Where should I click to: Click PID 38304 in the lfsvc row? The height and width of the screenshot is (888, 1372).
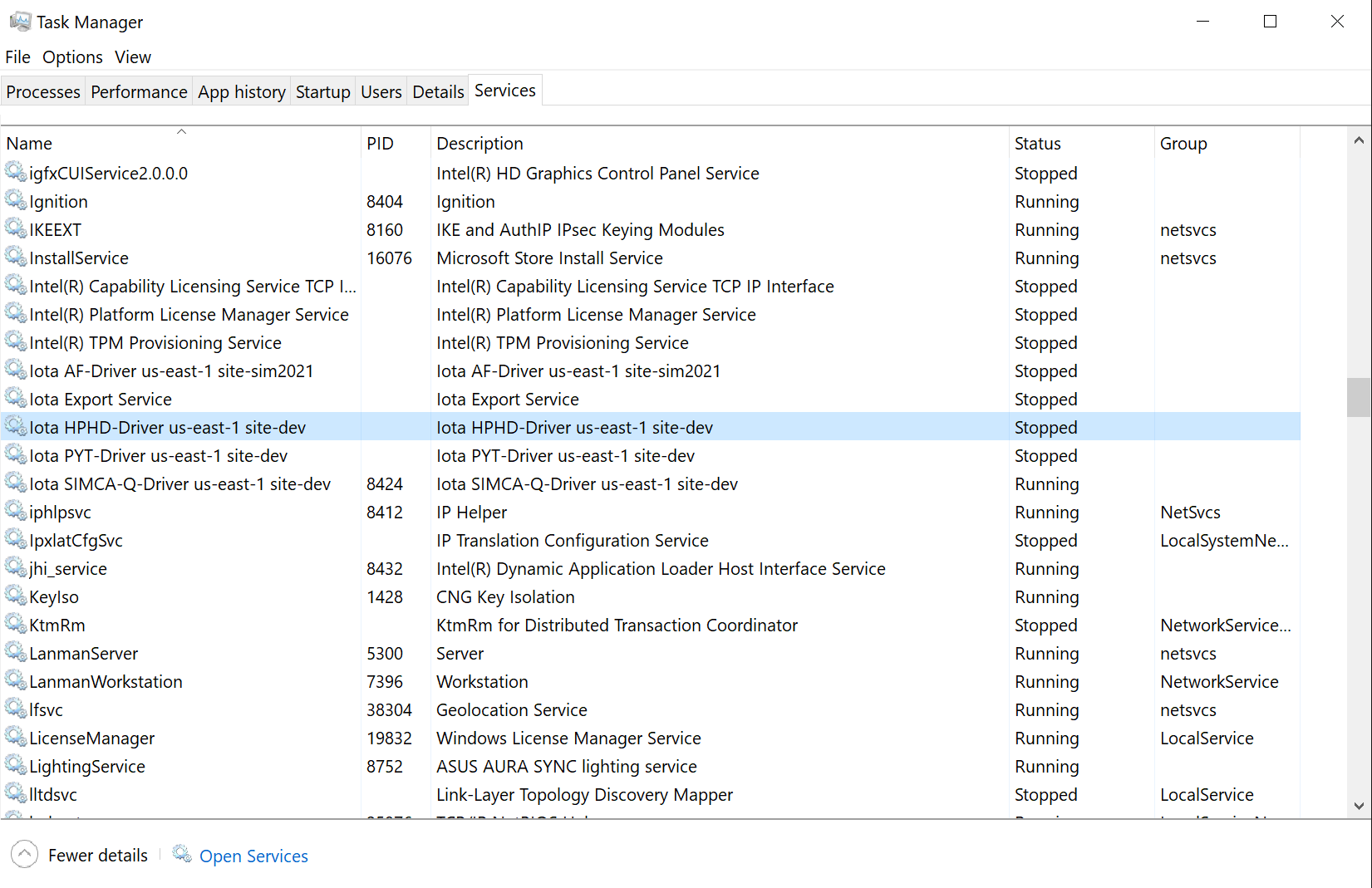[389, 710]
